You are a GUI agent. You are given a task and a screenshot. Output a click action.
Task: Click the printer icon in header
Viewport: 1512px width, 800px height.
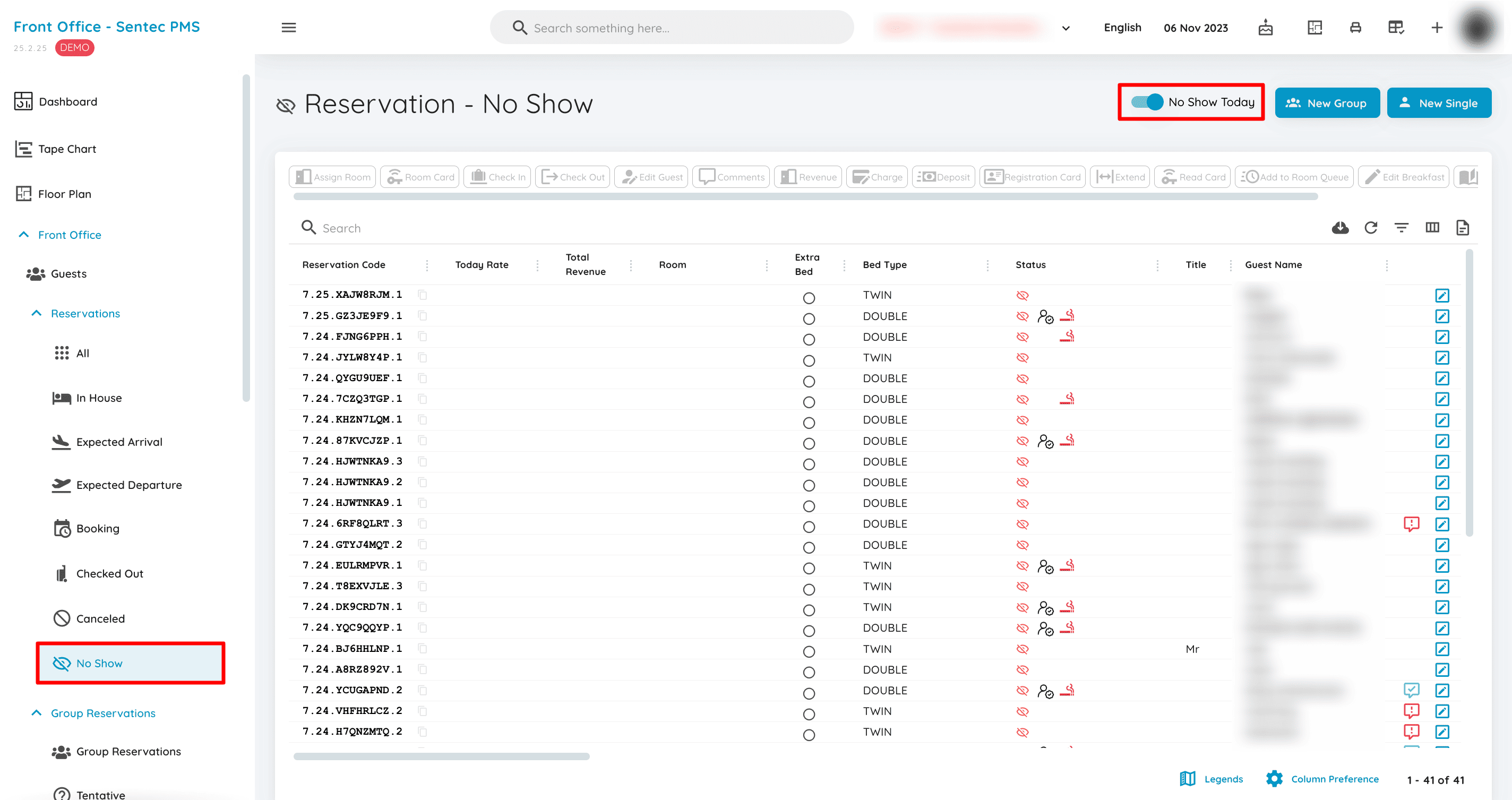1355,28
